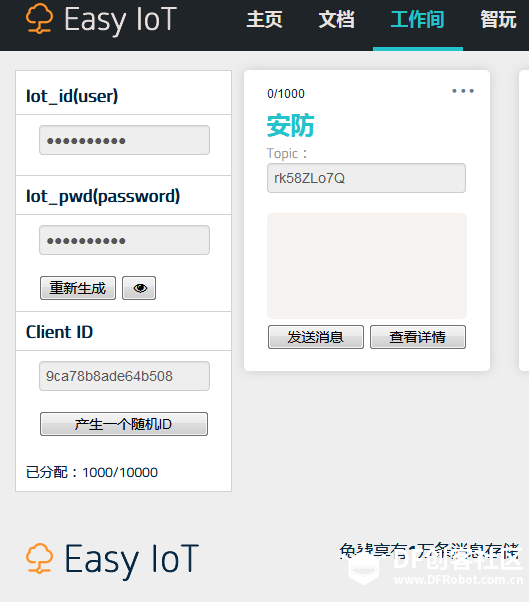Click the Iot_pwd password masked field
Image resolution: width=529 pixels, height=602 pixels.
124,240
